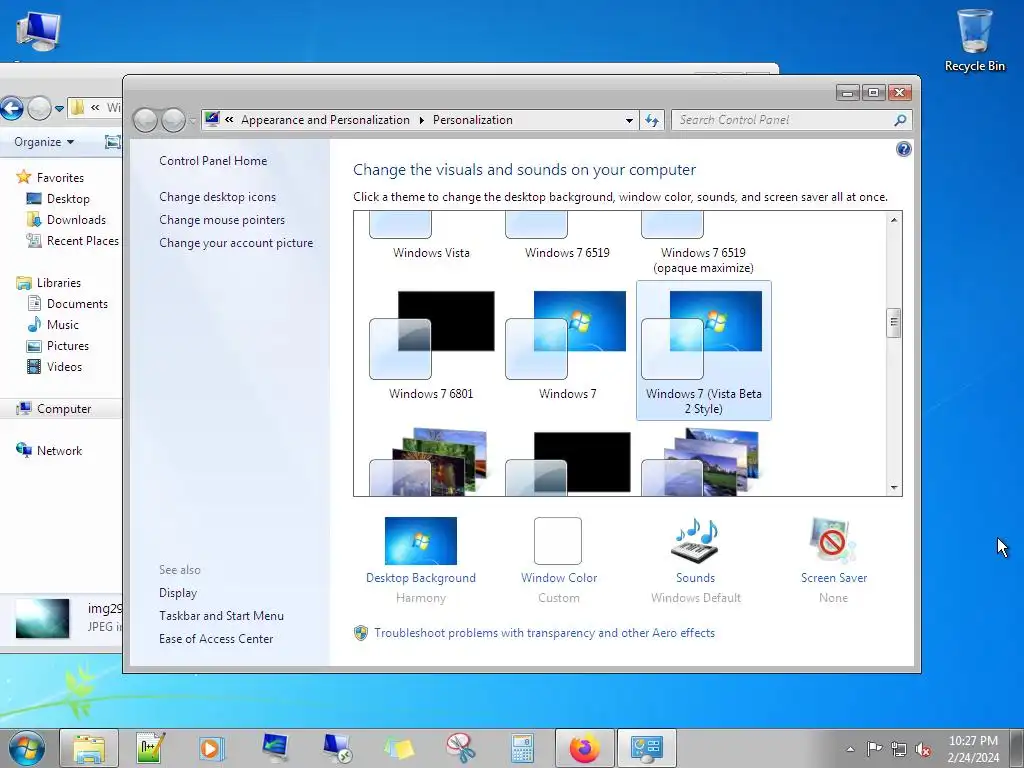Launch the Snipping Tool from taskbar
Screen dimensions: 1024x768
point(460,748)
